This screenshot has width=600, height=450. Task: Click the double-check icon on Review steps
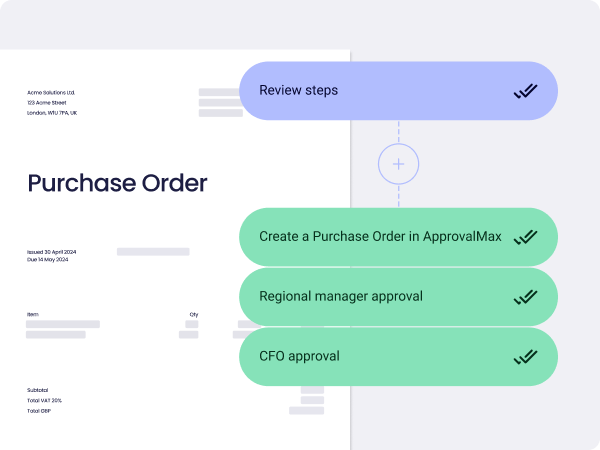[525, 91]
